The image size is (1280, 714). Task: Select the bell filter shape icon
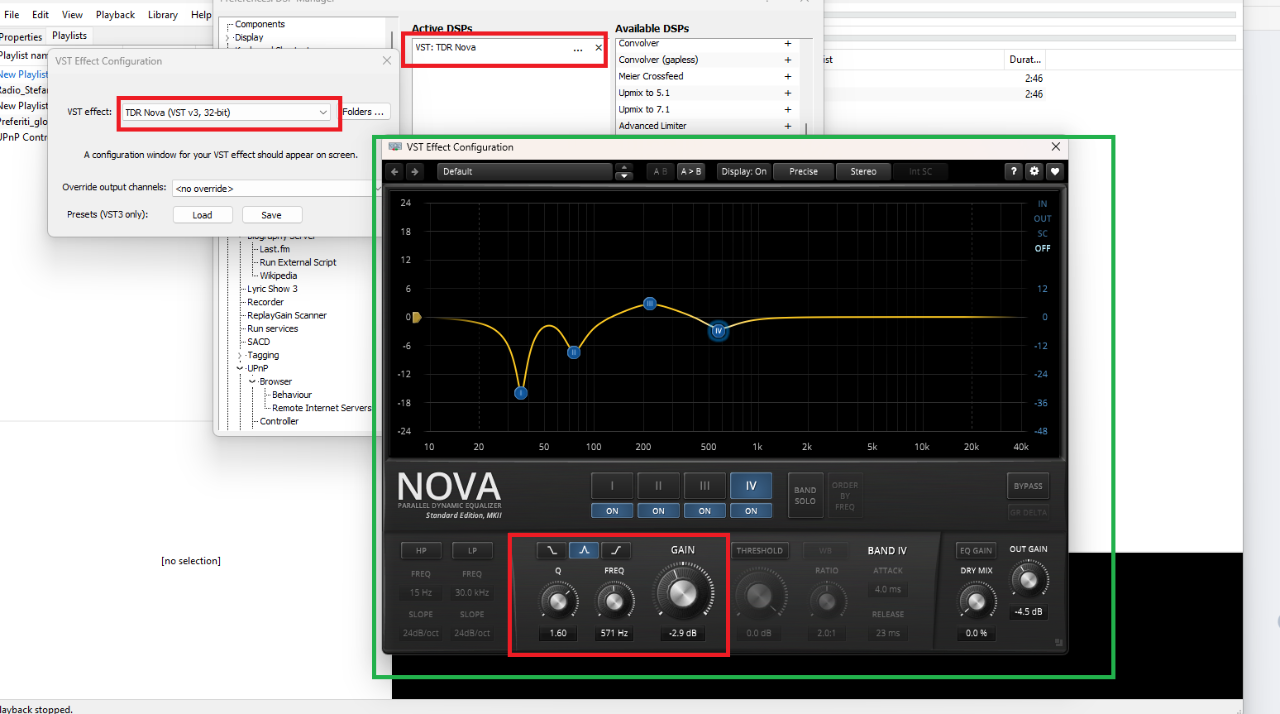point(584,550)
